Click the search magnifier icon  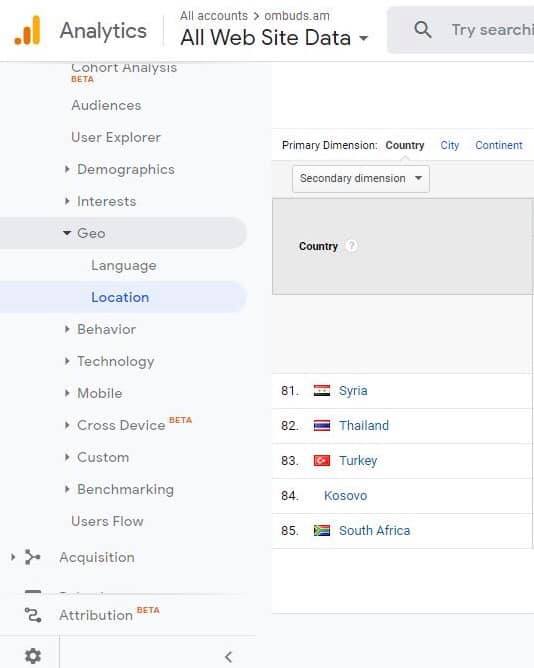pos(422,29)
